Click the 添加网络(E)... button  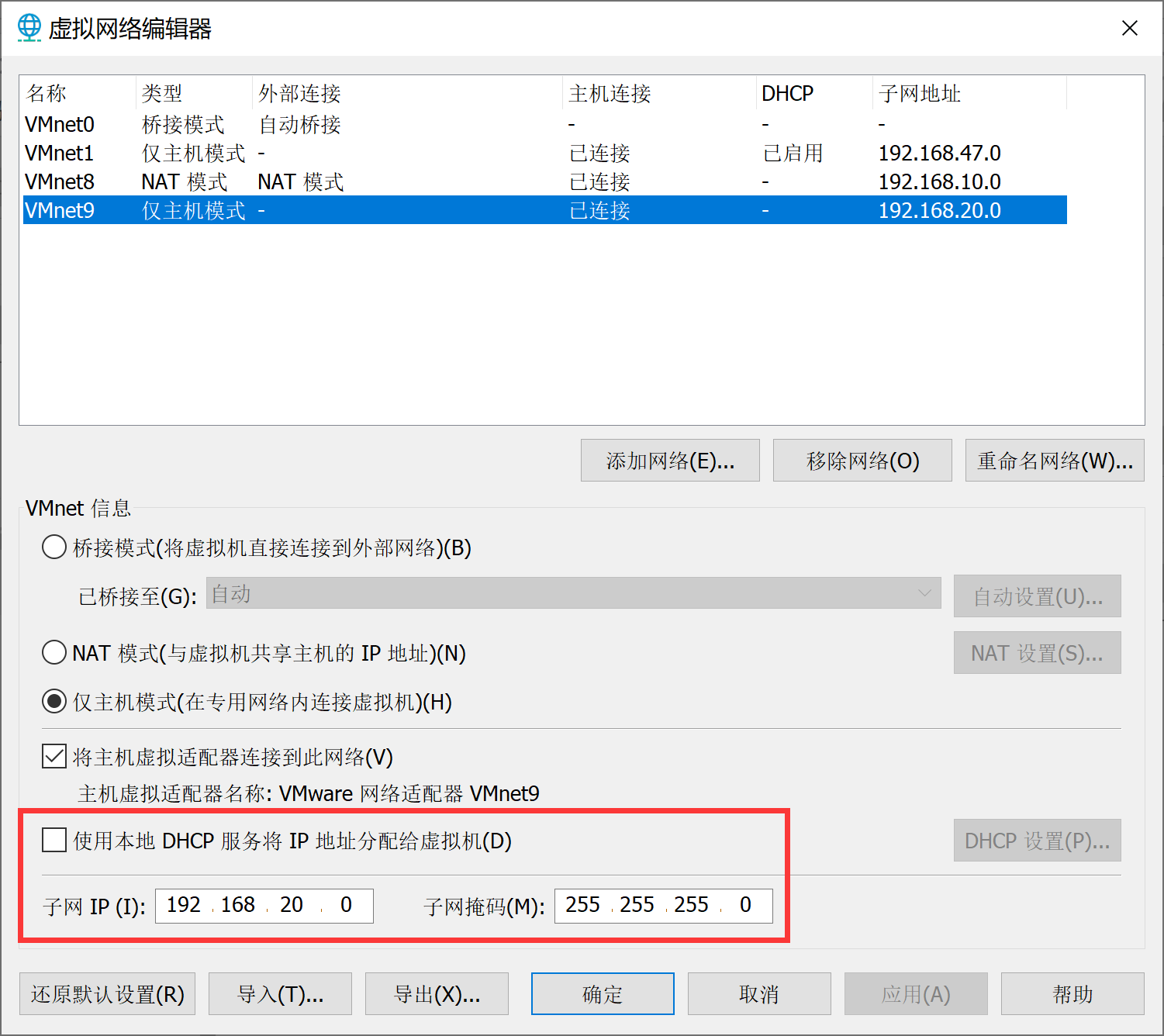[670, 461]
